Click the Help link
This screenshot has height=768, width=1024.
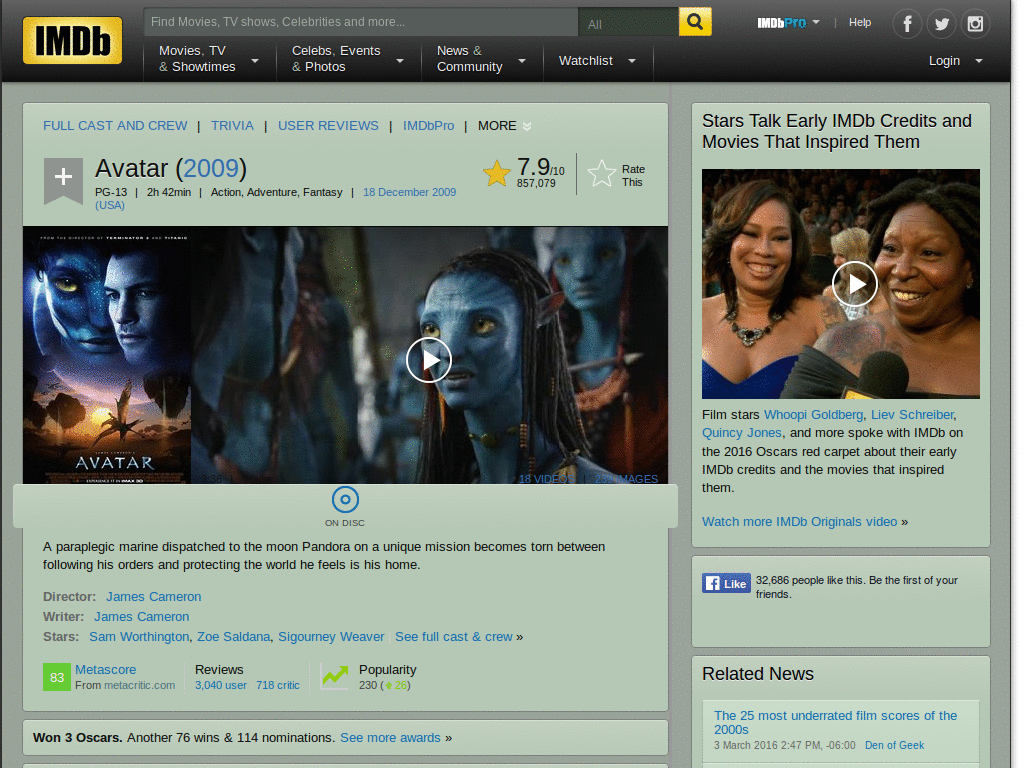(859, 22)
